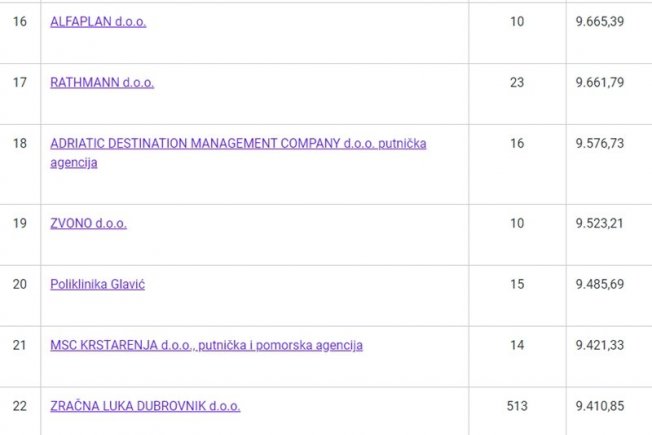Click the 9.576,73 value
Image resolution: width=652 pixels, height=435 pixels.
(x=599, y=144)
